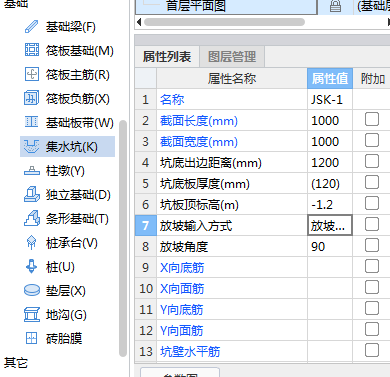This screenshot has height=377, width=390.
Task: Enable the 附加 checkbox for 坑底板厚度(mm)
Action: pos(372,182)
